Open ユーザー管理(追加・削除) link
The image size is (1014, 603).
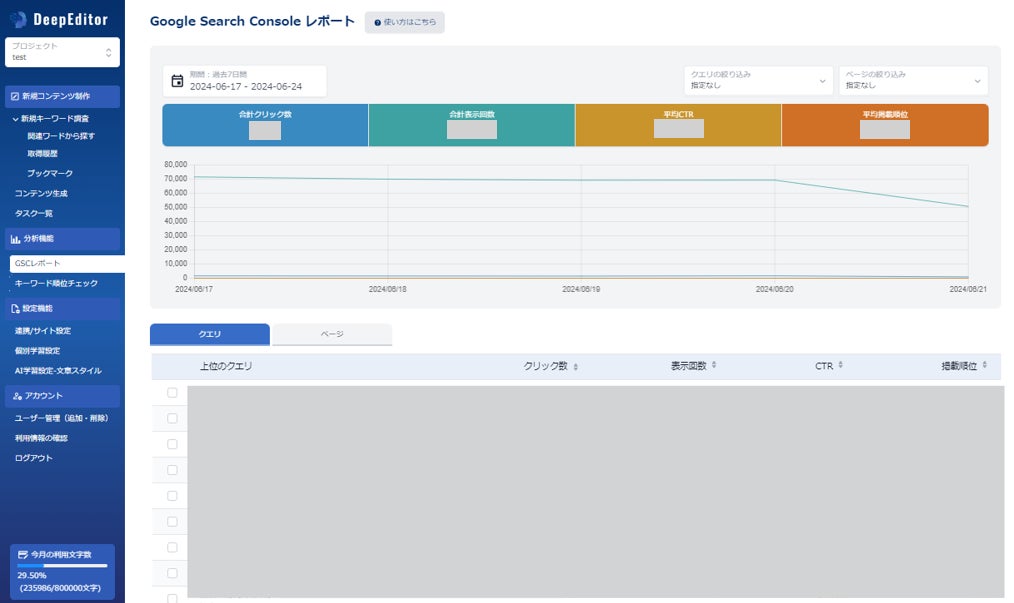tap(61, 419)
